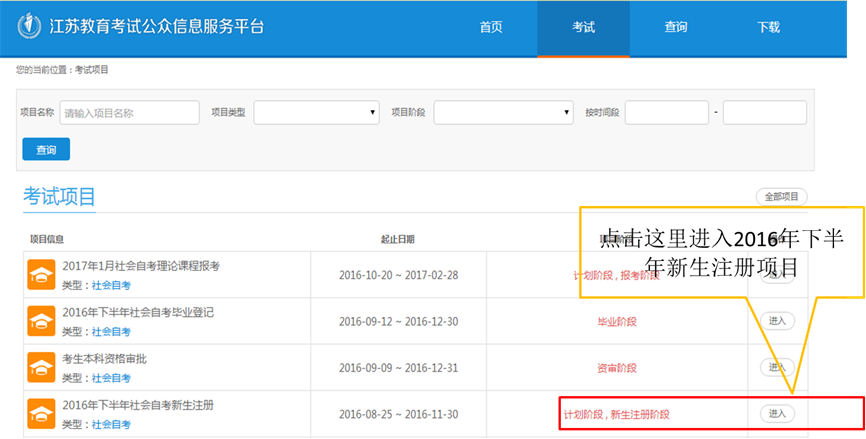The image size is (866, 439).
Task: Click the Jiangsu education exam platform logo
Action: point(30,27)
